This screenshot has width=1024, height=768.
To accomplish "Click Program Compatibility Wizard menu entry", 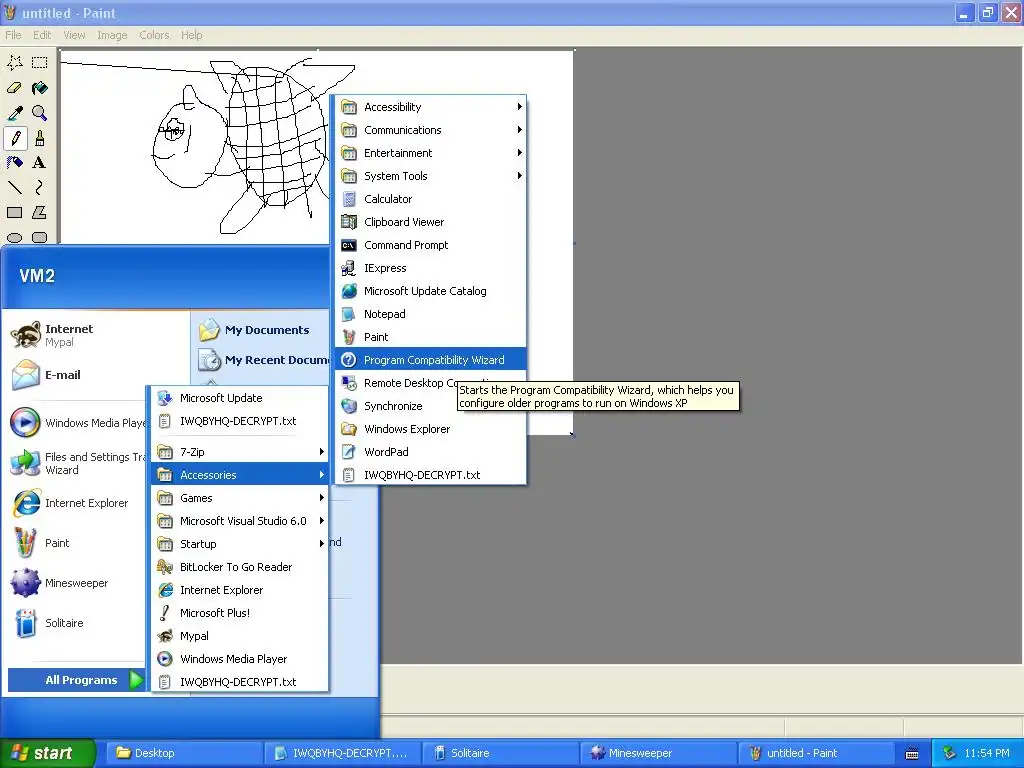I will pos(430,360).
